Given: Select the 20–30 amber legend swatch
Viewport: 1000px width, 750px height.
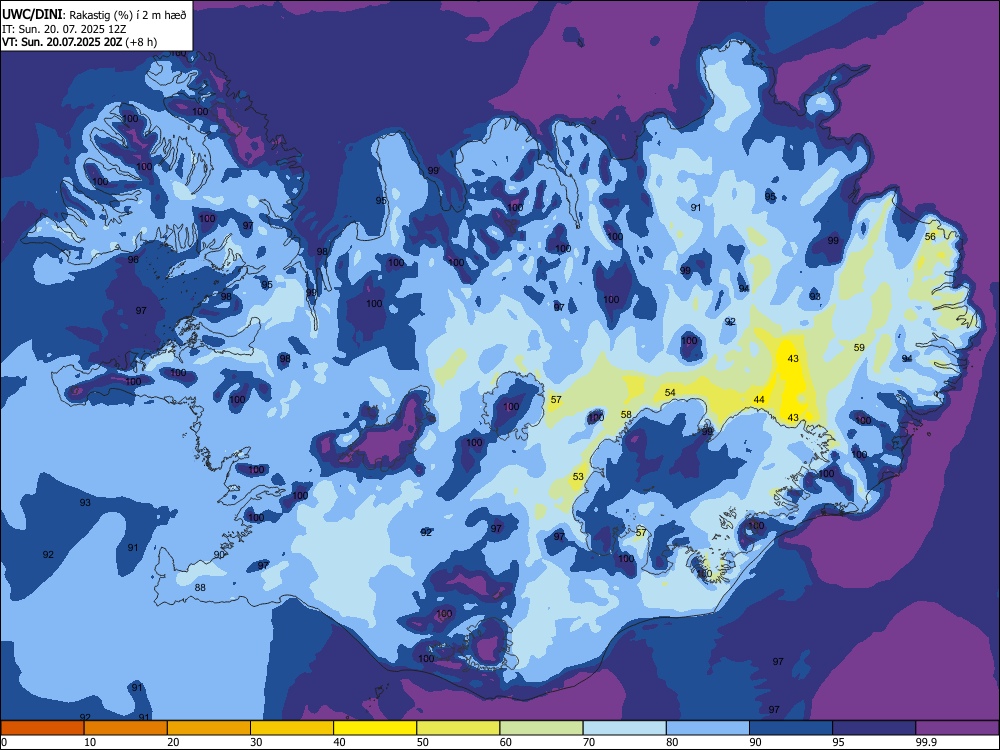Looking at the screenshot, I should coord(209,728).
